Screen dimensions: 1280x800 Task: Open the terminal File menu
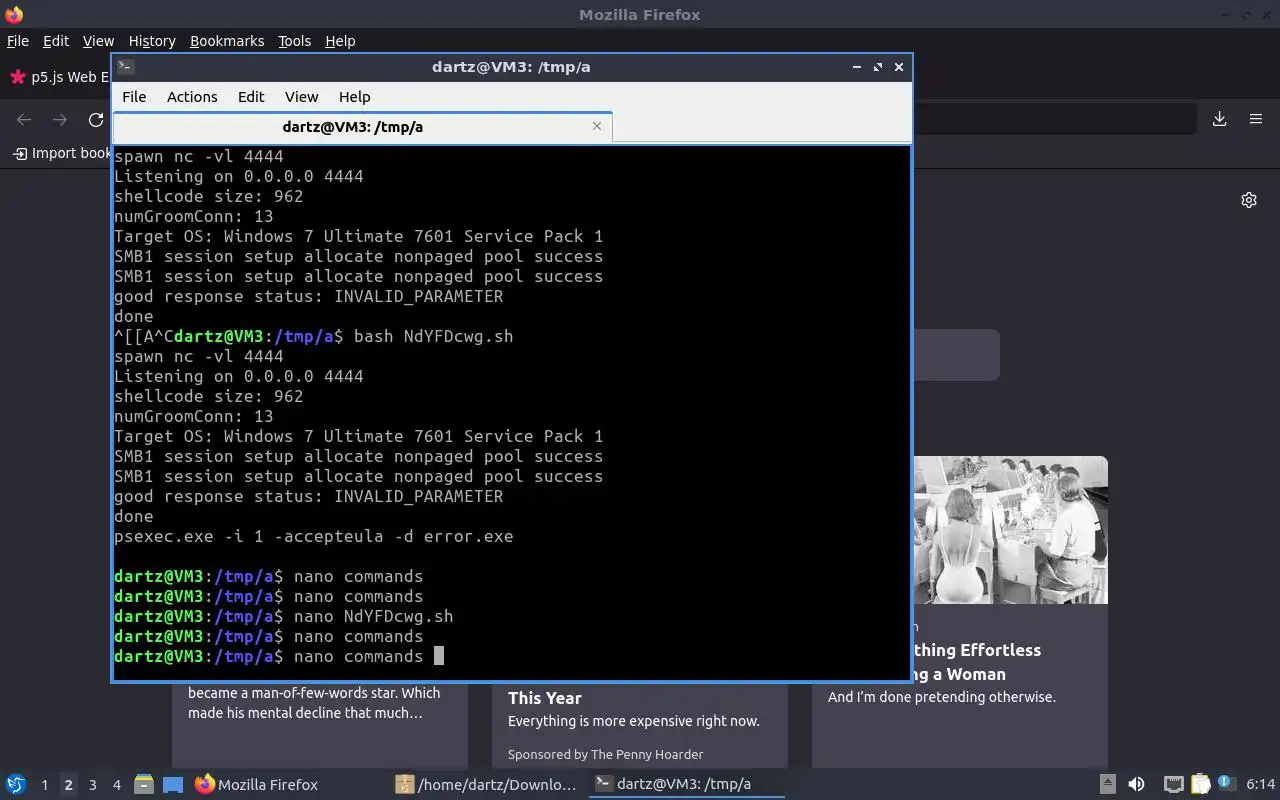point(134,97)
